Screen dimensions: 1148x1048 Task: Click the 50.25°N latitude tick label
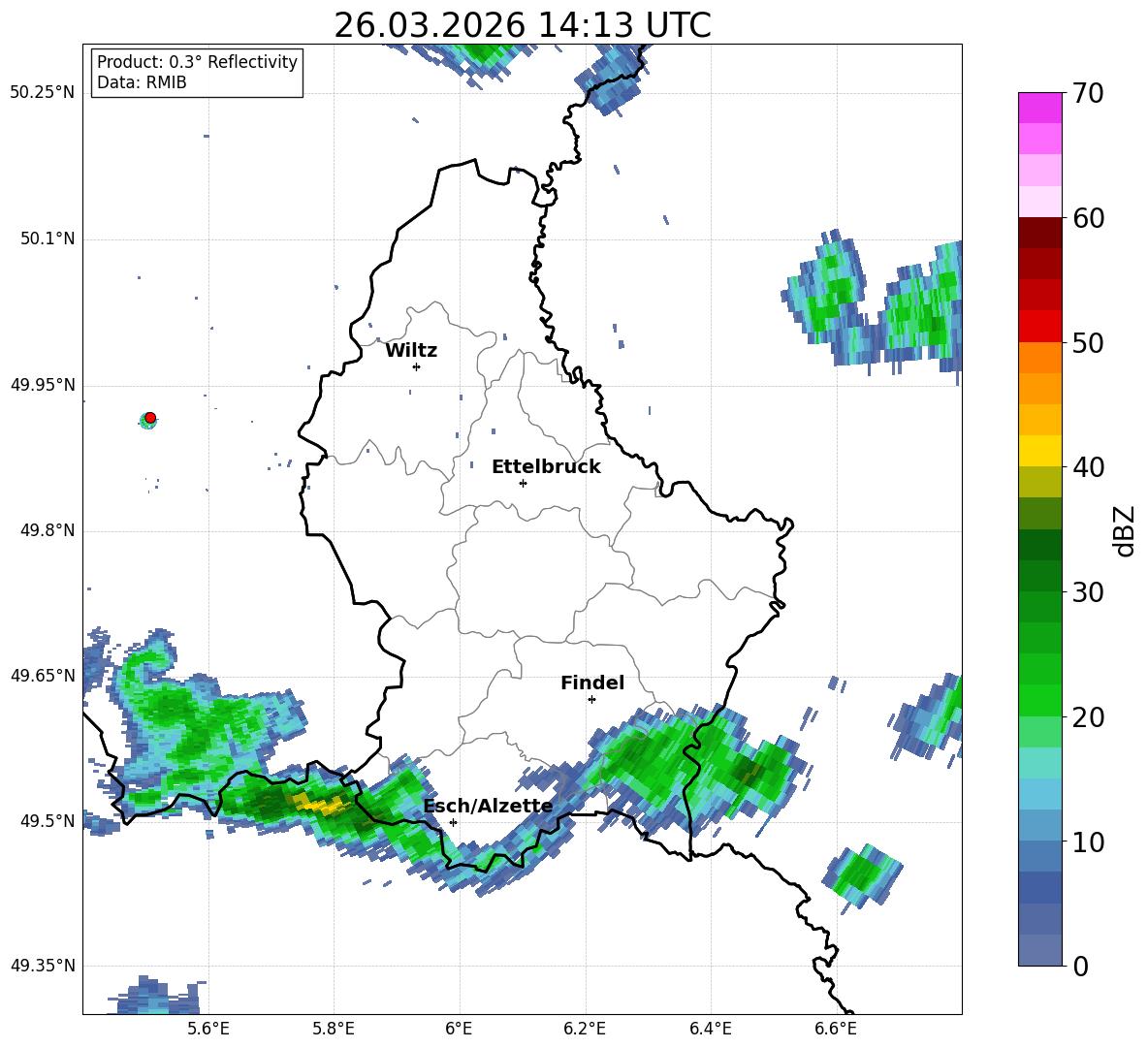coord(43,93)
